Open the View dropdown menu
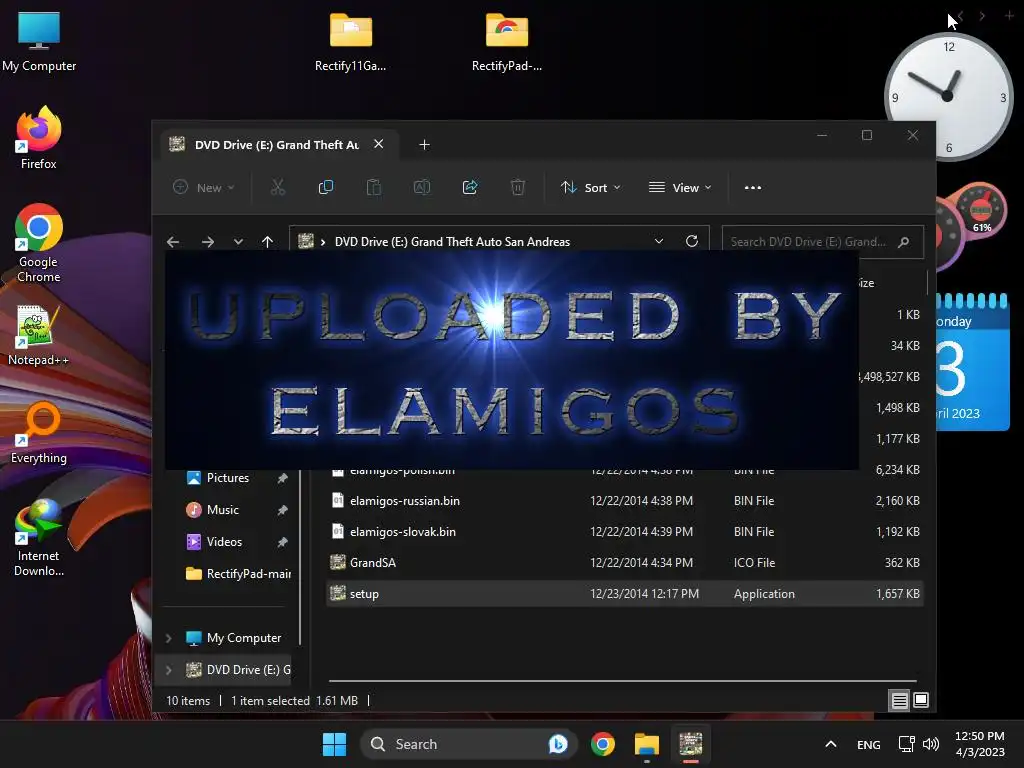1024x768 pixels. point(680,187)
